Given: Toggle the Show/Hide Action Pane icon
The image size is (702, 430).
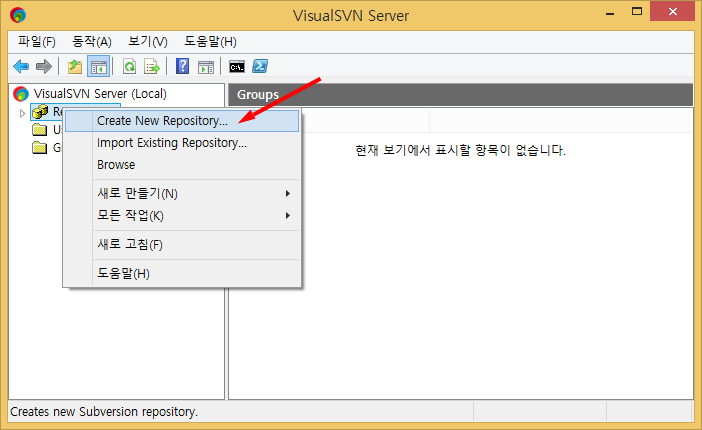Looking at the screenshot, I should (x=206, y=67).
